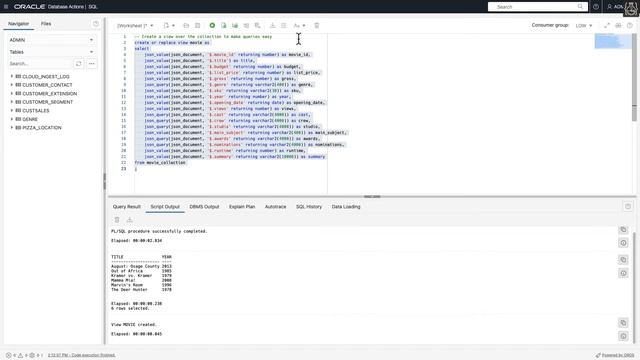Click the Save worksheet icon
640x360 pixels.
[x=198, y=25]
